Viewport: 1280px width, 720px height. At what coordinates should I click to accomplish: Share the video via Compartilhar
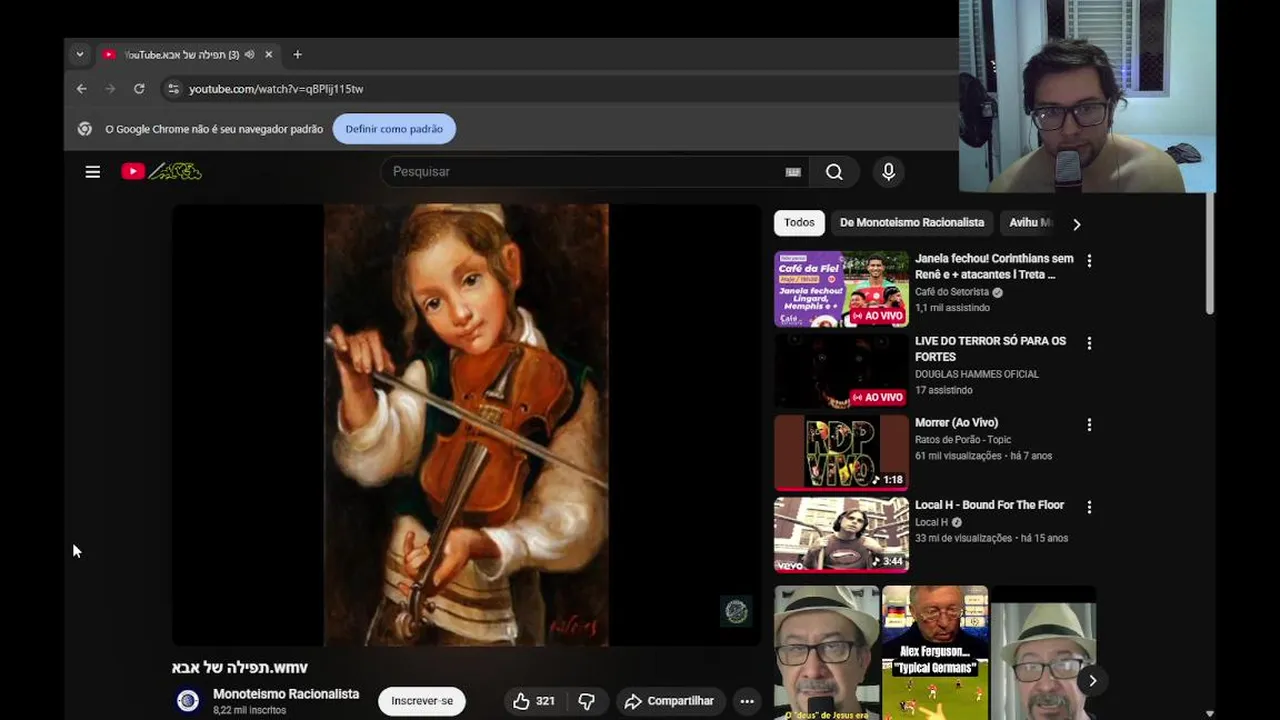[x=670, y=701]
